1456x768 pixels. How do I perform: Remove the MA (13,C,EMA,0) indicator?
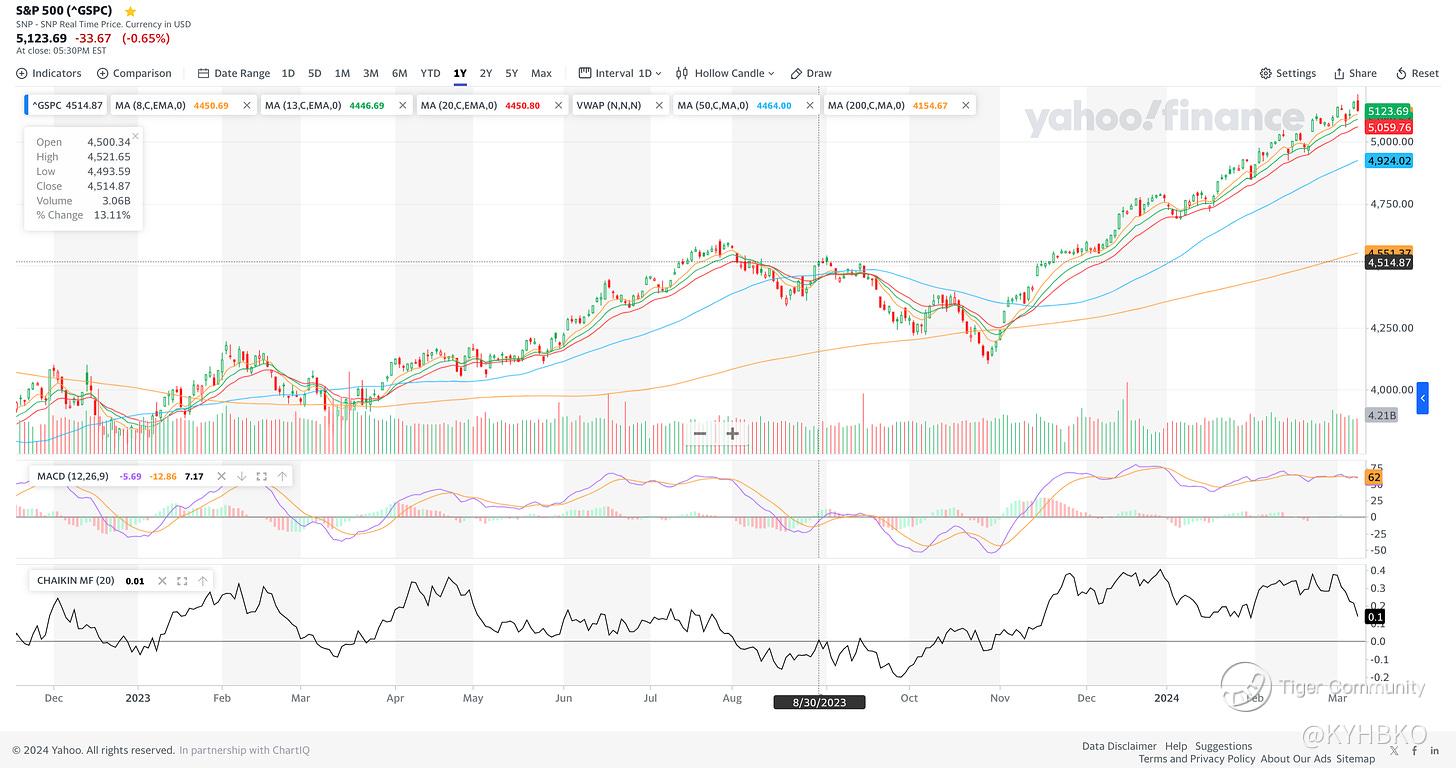[403, 105]
